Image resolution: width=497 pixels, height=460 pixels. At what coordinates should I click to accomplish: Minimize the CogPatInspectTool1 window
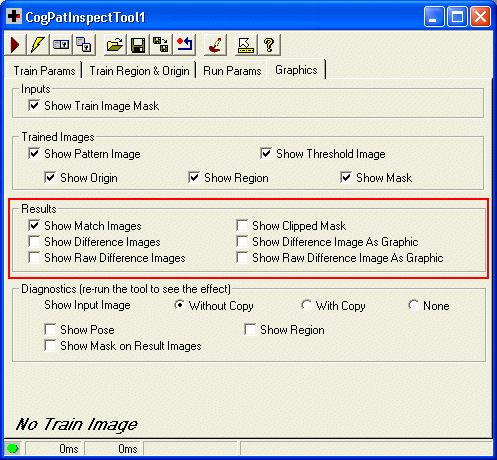(x=434, y=17)
